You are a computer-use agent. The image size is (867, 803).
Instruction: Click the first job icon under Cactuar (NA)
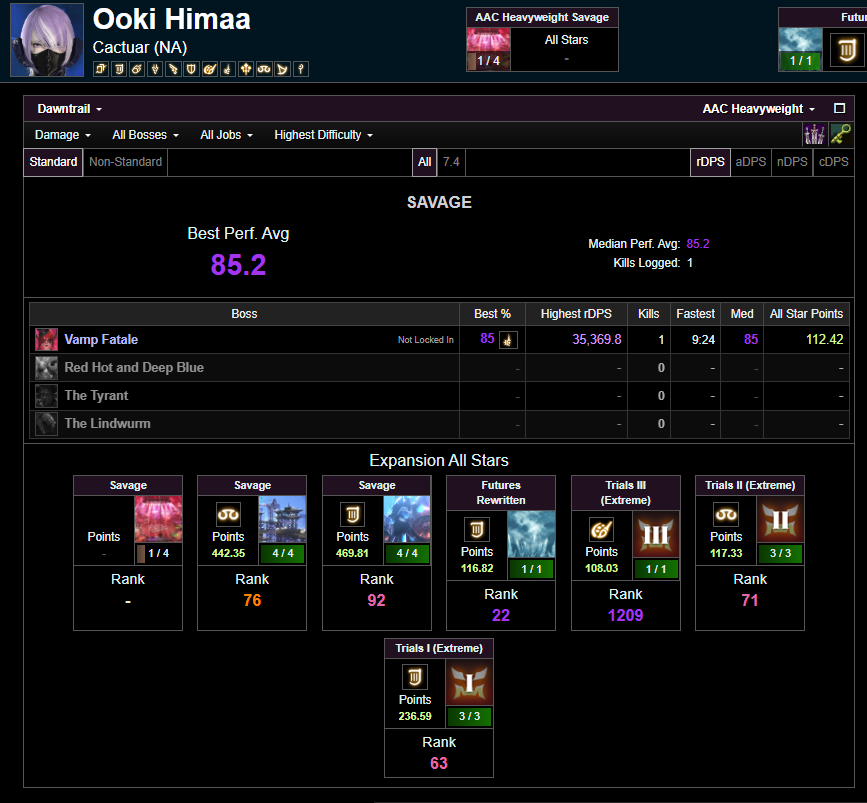101,69
